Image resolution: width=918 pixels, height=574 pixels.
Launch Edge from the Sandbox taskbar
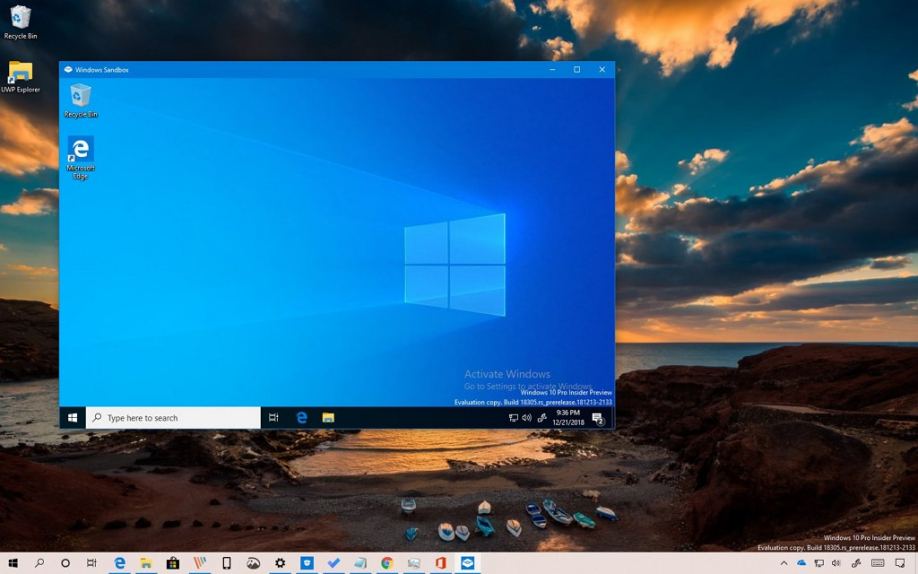pyautogui.click(x=301, y=418)
